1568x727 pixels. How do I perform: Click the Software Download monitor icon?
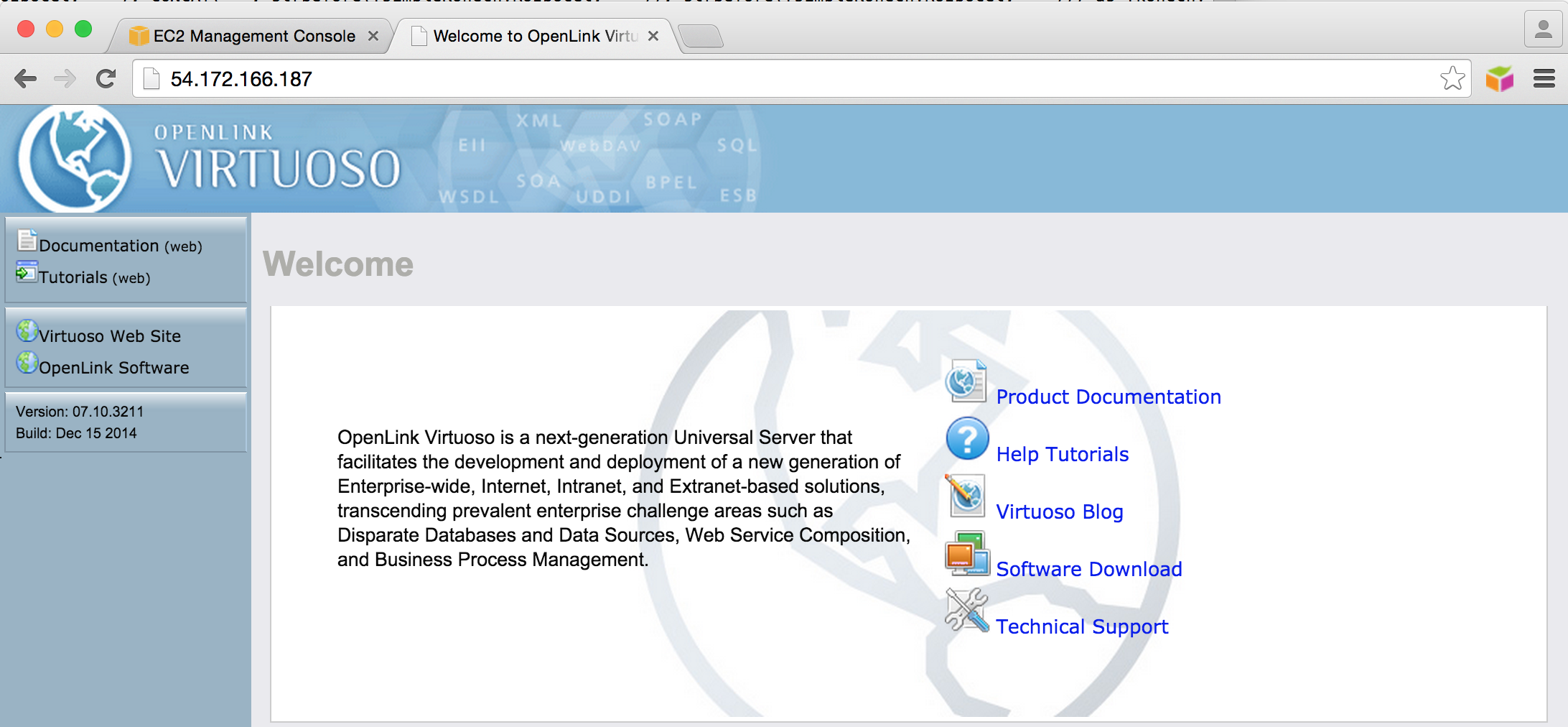click(966, 554)
